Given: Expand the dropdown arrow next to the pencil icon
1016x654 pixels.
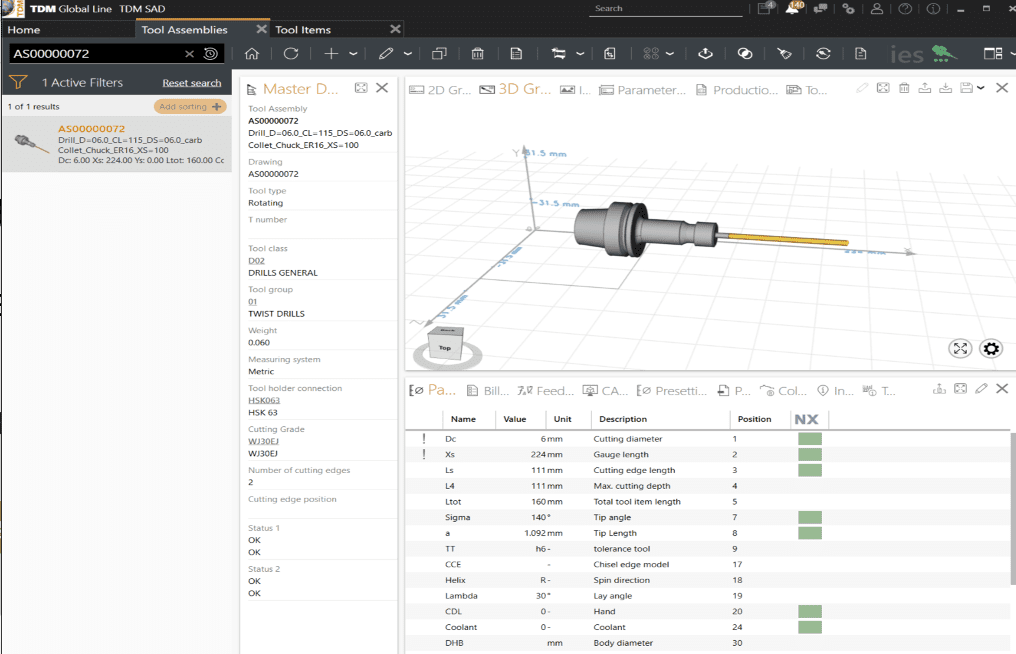Looking at the screenshot, I should pyautogui.click(x=408, y=54).
